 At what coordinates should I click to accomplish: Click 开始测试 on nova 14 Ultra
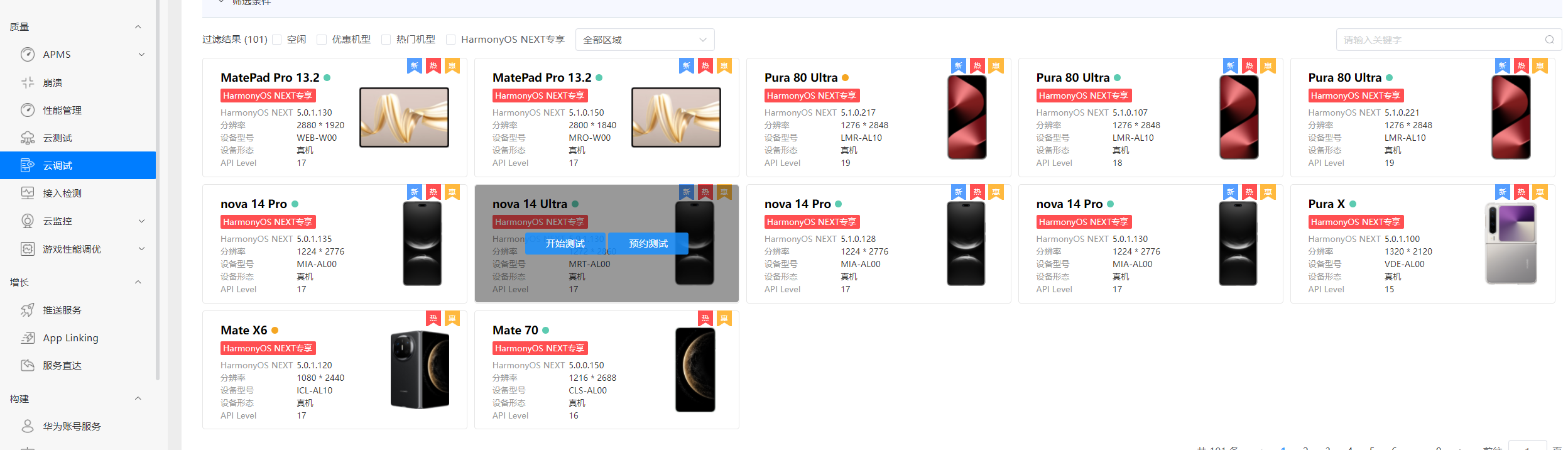point(565,243)
